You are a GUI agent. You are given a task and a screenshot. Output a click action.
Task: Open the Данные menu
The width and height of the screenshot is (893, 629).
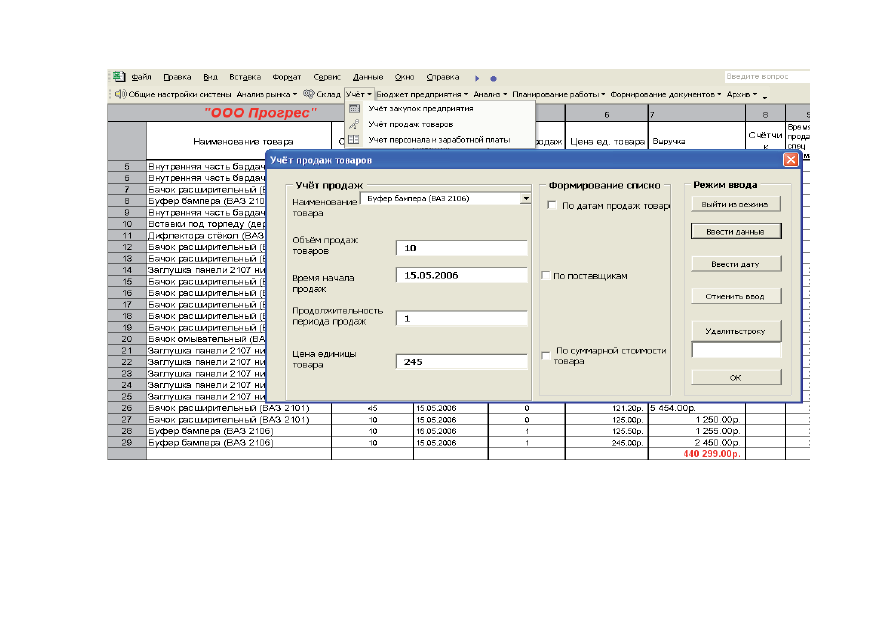(368, 77)
